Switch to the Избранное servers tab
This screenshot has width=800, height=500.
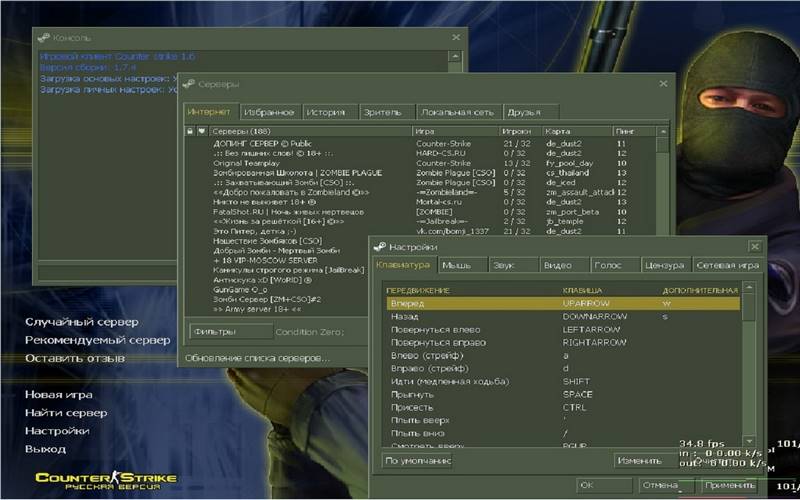pos(269,112)
